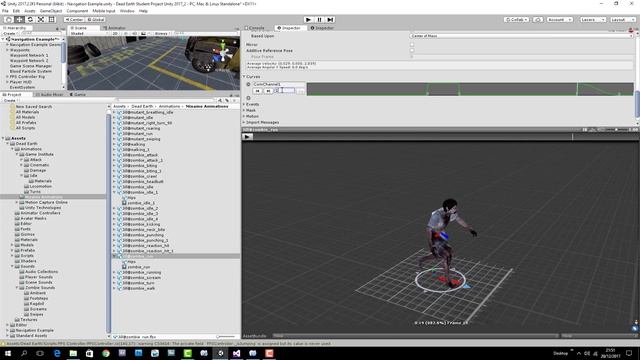Image resolution: width=640 pixels, height=360 pixels.
Task: Remove curve with the minus icon beside ComChannel1
Action: pos(248,84)
